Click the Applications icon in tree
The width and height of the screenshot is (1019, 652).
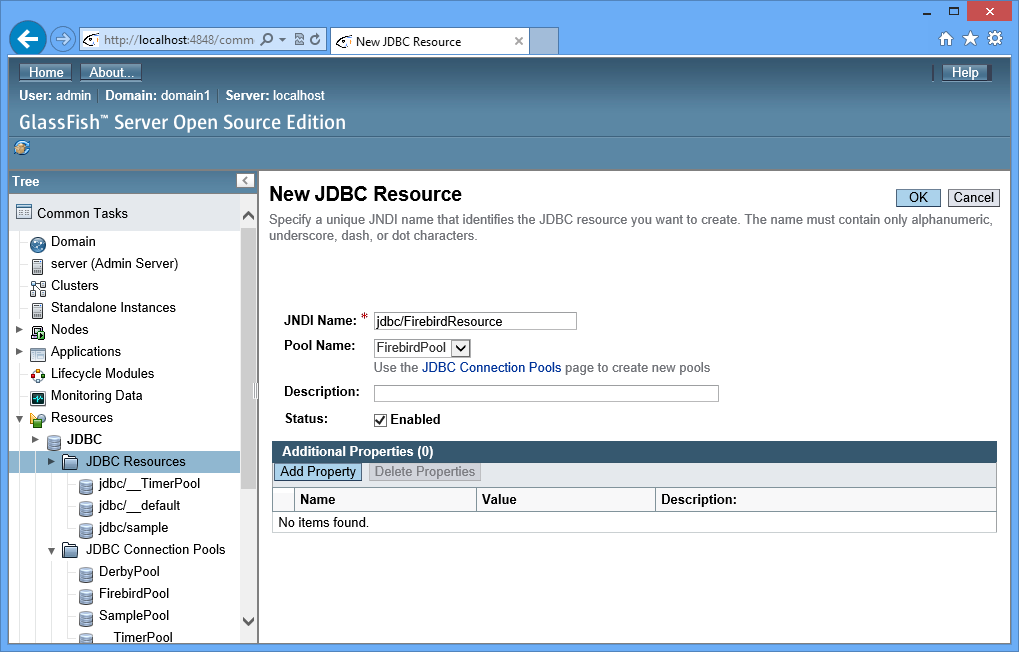click(x=38, y=354)
